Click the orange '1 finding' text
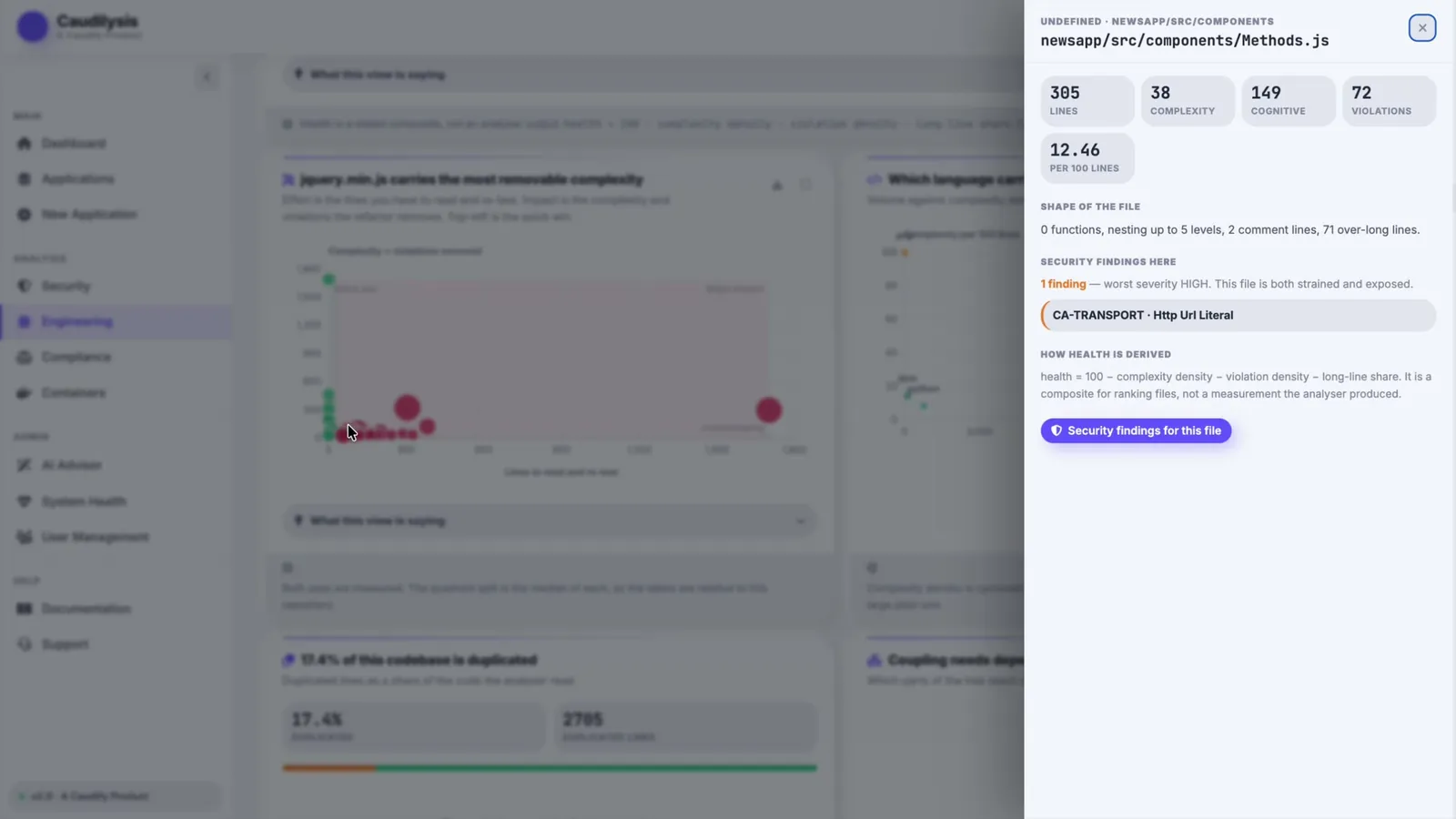Viewport: 1456px width, 819px height. pos(1063,284)
